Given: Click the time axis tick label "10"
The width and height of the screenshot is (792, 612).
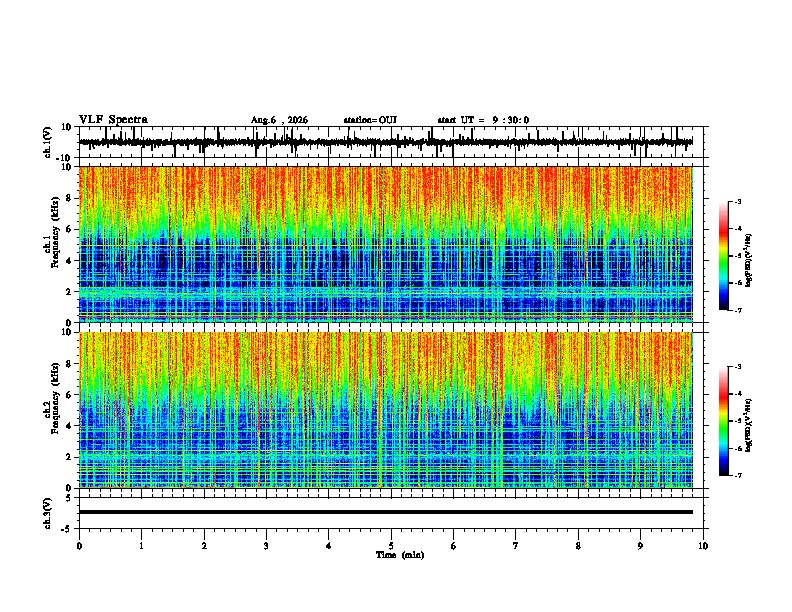Looking at the screenshot, I should click(x=703, y=546).
